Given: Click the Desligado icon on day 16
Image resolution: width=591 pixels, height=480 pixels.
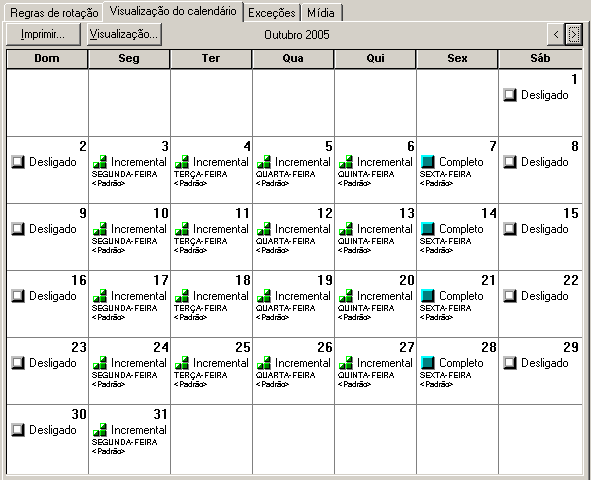Looking at the screenshot, I should [x=18, y=296].
